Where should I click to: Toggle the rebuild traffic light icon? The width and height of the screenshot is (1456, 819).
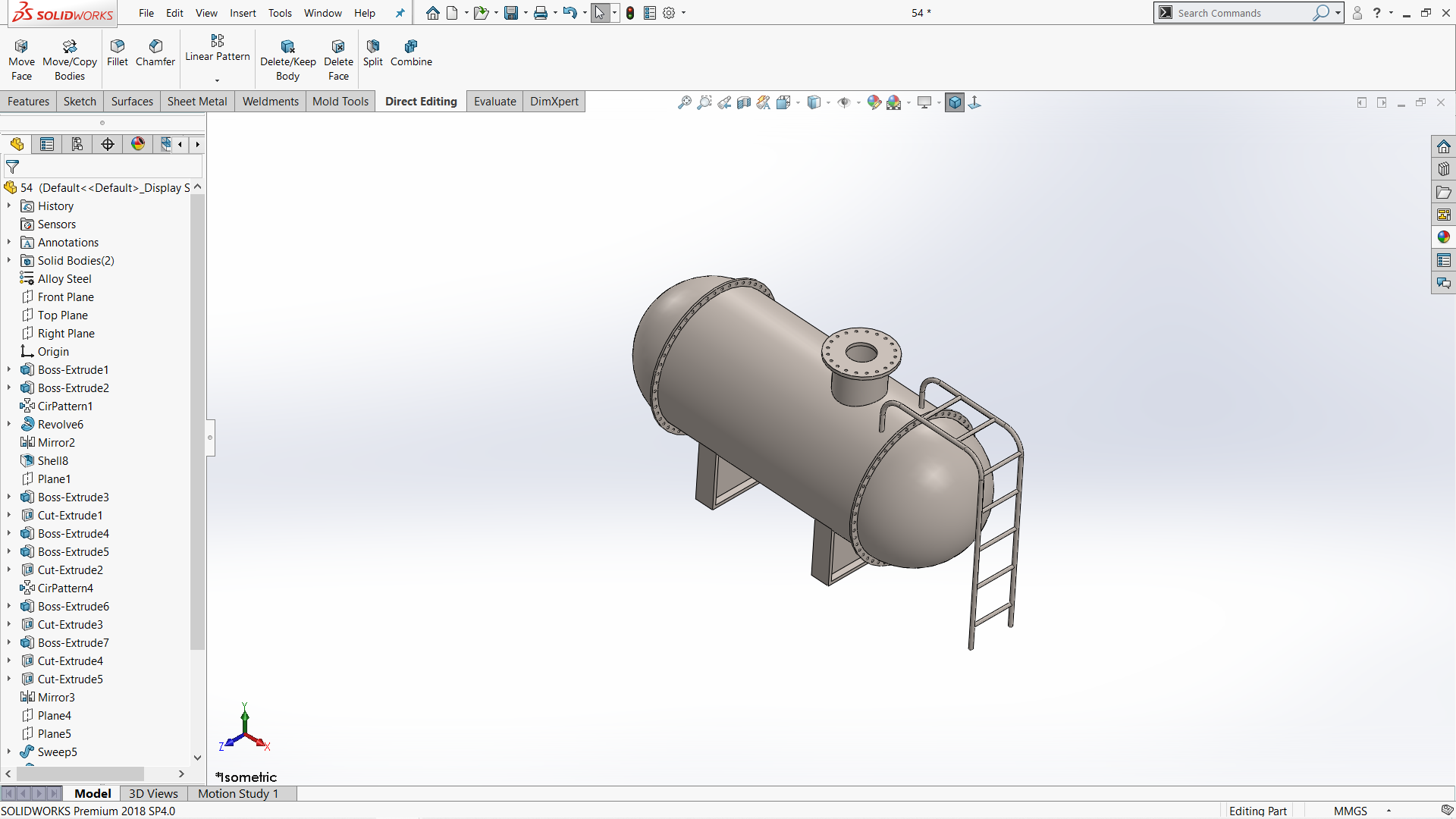click(x=629, y=13)
